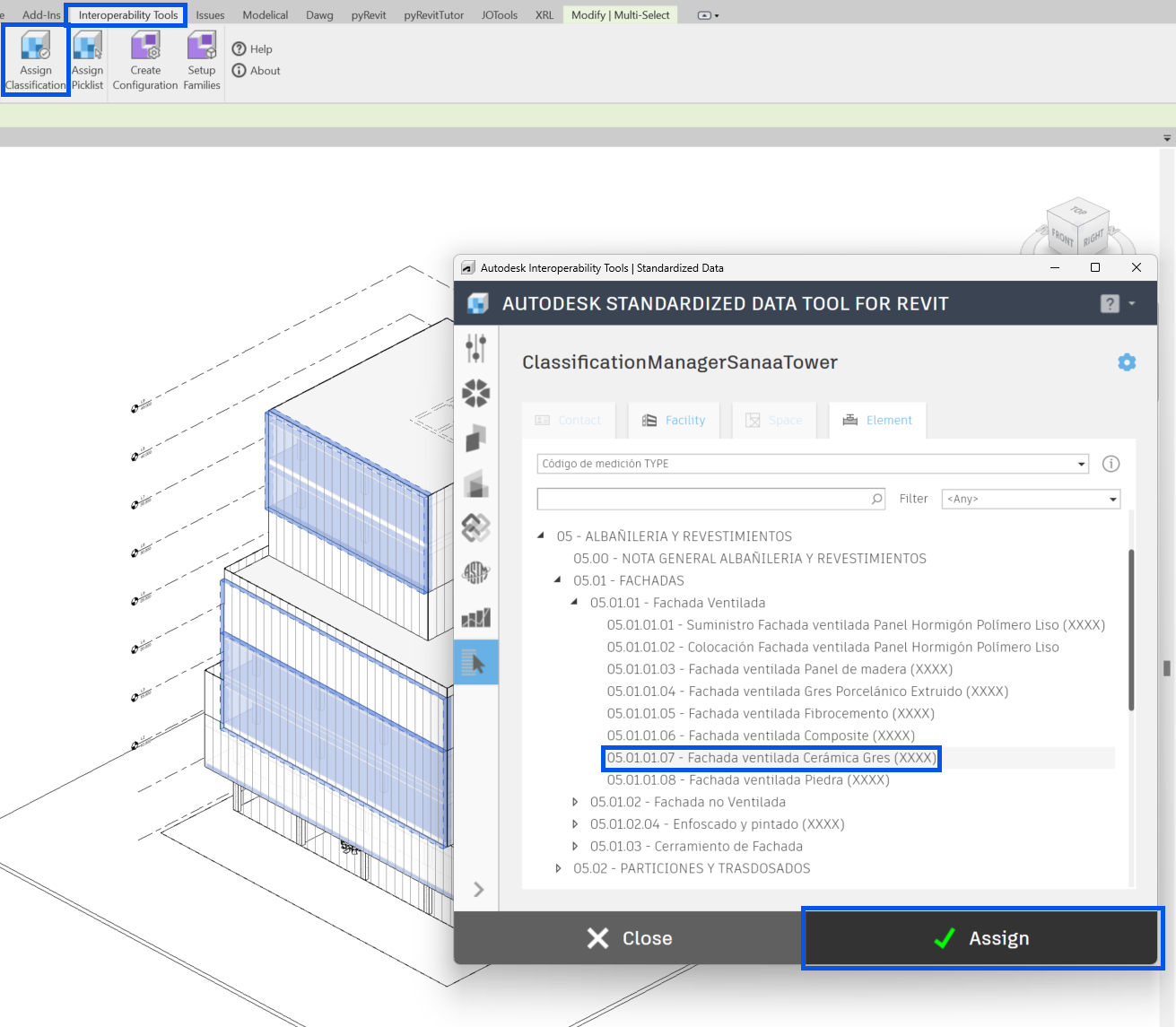Select the segmented circle icon in the sidebar

476,393
